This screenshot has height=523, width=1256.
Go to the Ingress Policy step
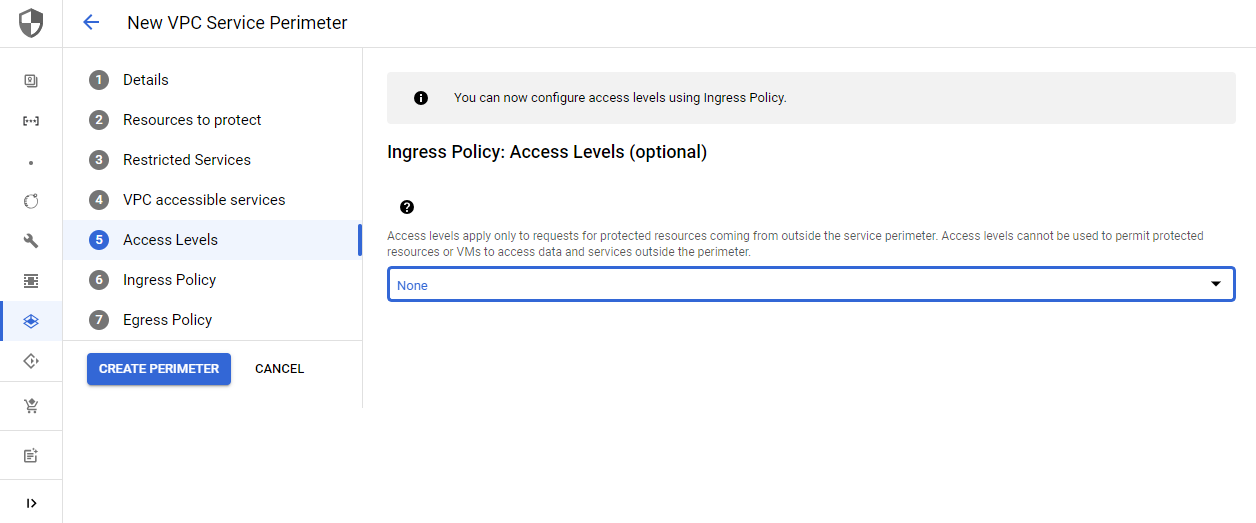click(x=212, y=280)
